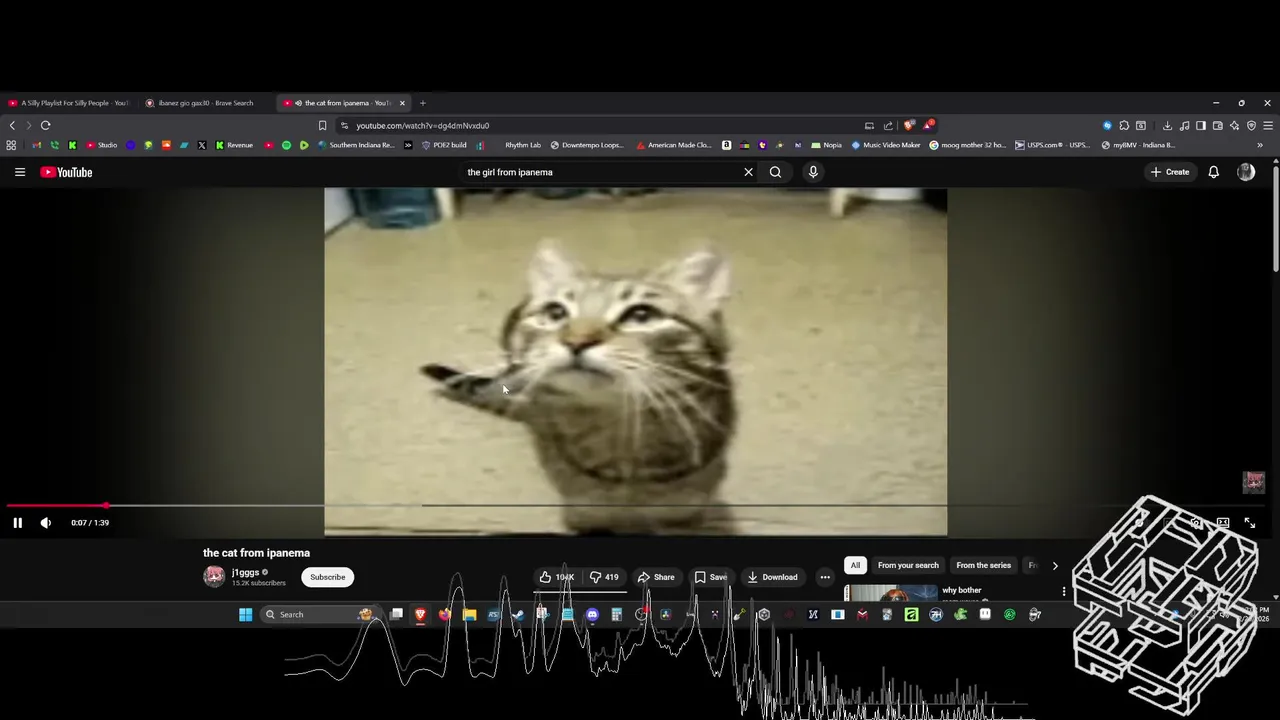The width and height of the screenshot is (1280, 720).
Task: Select the From the series chip
Action: tap(983, 565)
